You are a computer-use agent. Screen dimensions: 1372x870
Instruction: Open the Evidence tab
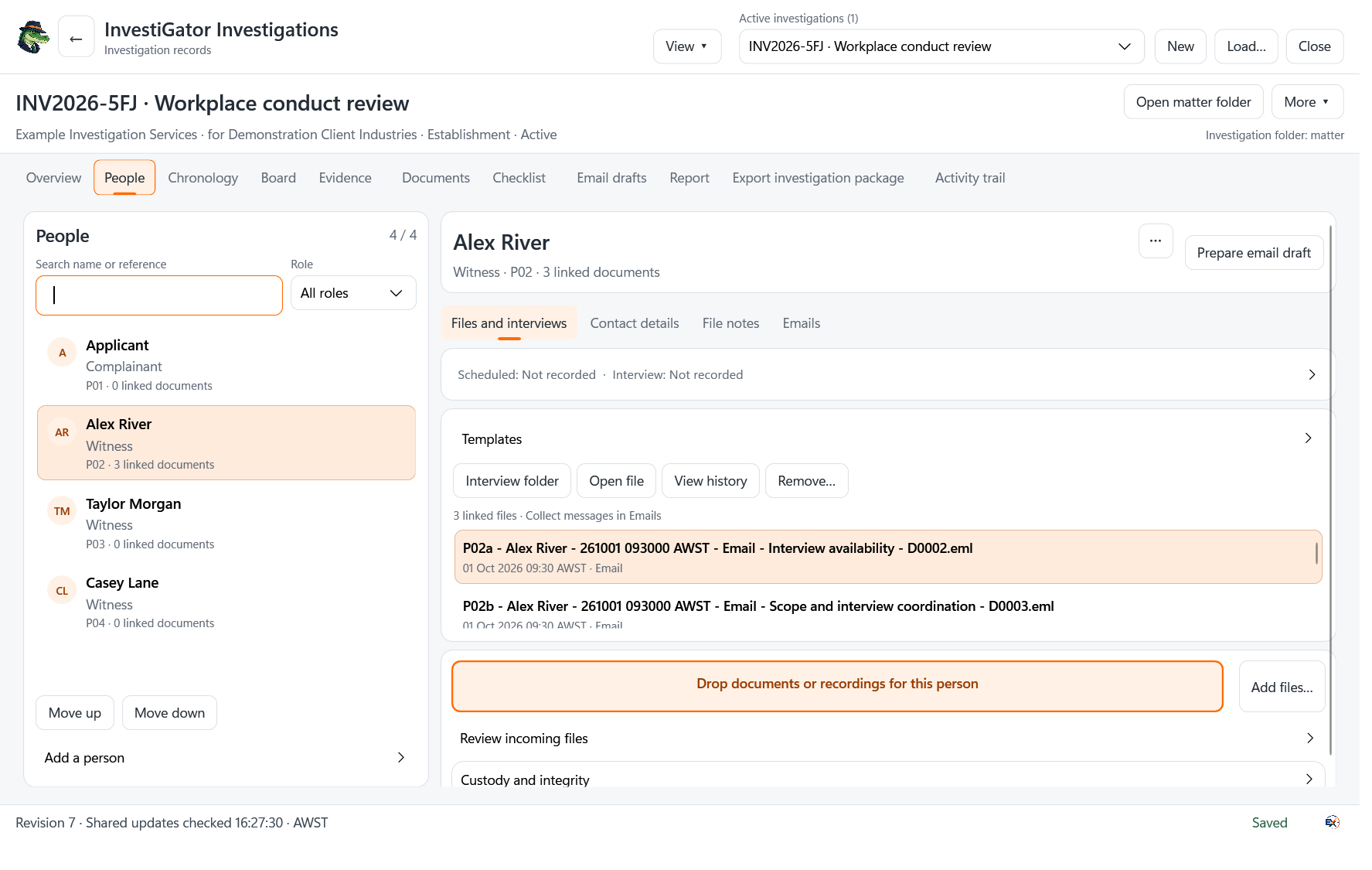click(x=346, y=178)
